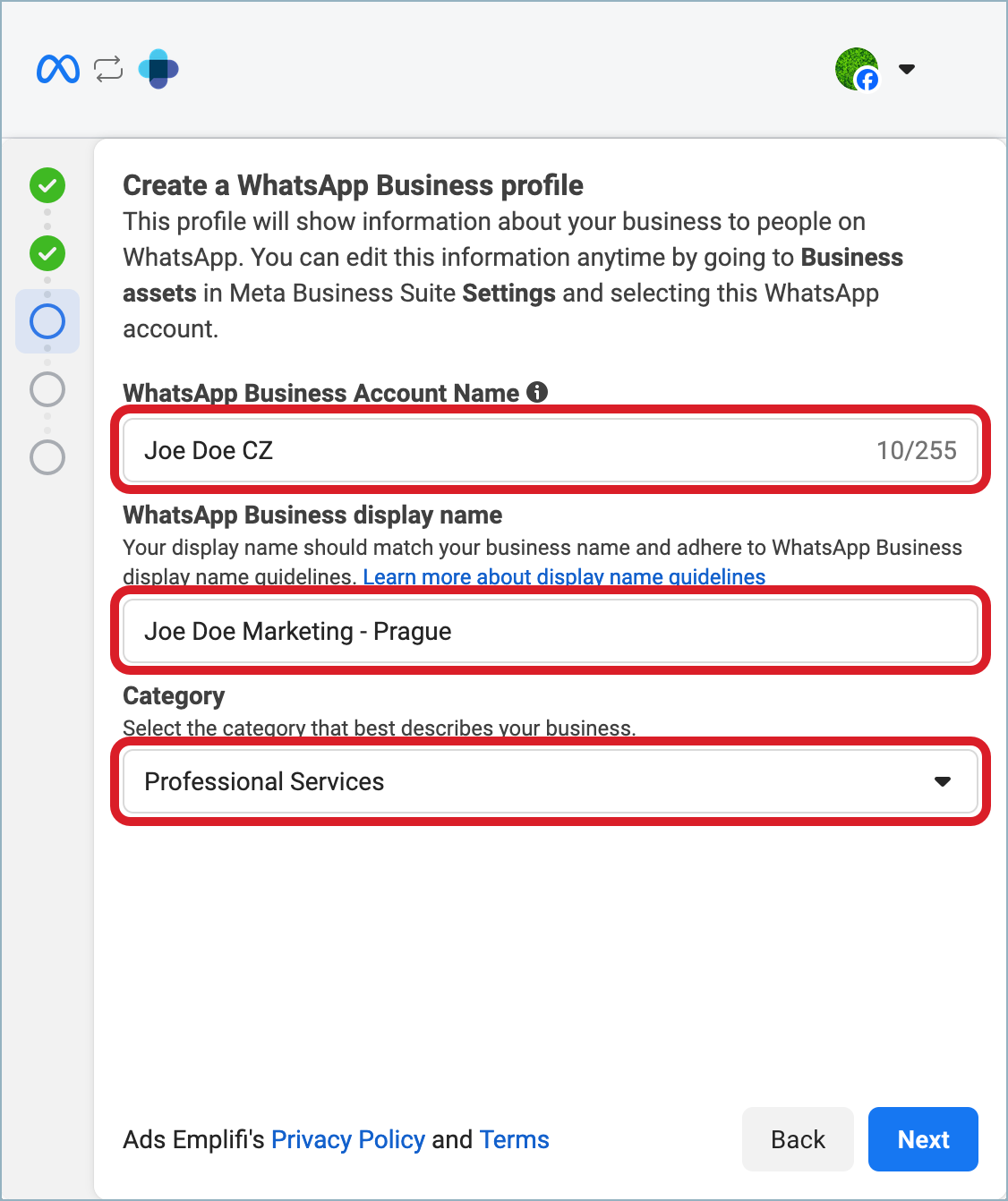Click the green profile avatar picture
This screenshot has width=1008, height=1201.
[853, 65]
